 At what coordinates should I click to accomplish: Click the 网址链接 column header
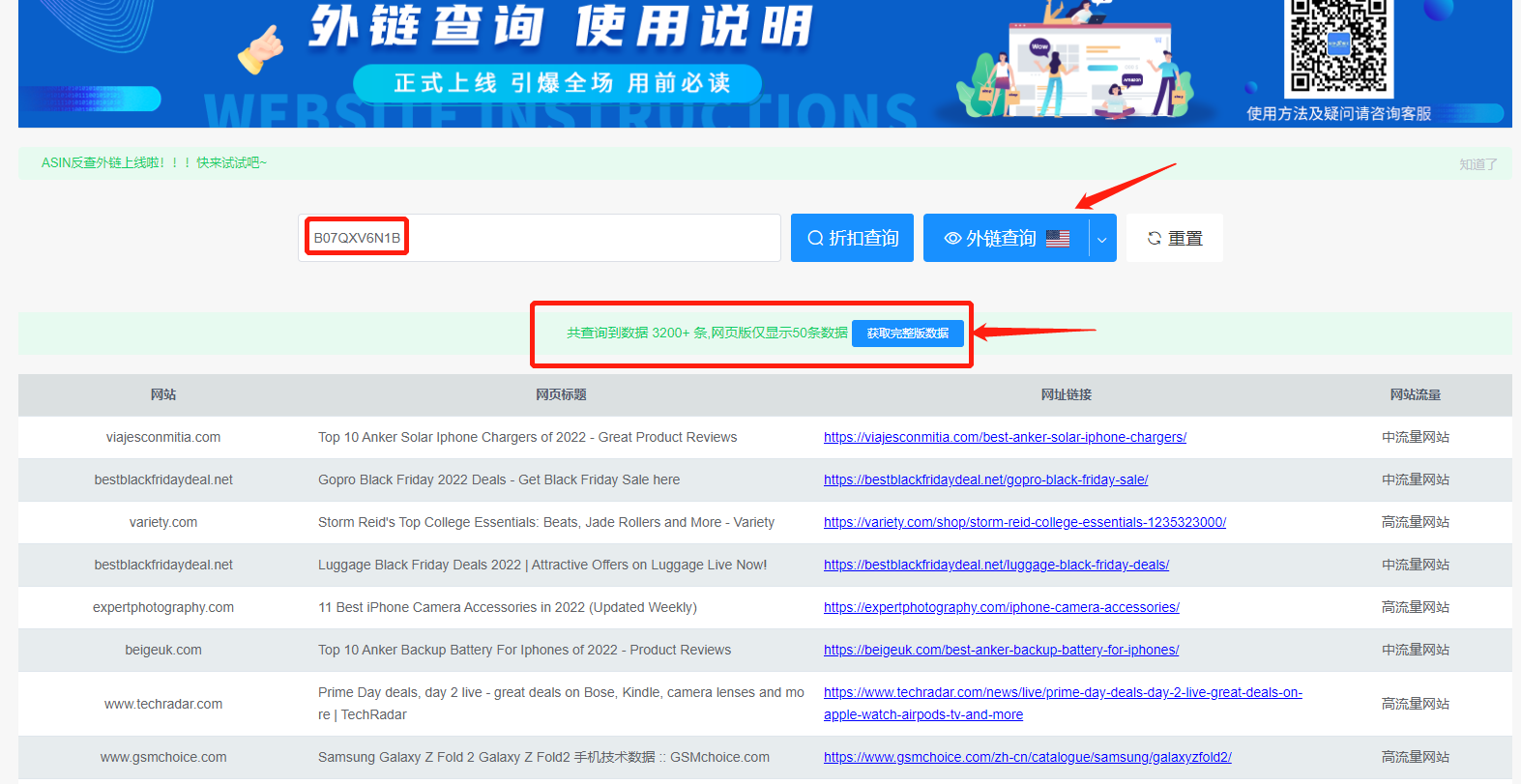coord(1066,394)
